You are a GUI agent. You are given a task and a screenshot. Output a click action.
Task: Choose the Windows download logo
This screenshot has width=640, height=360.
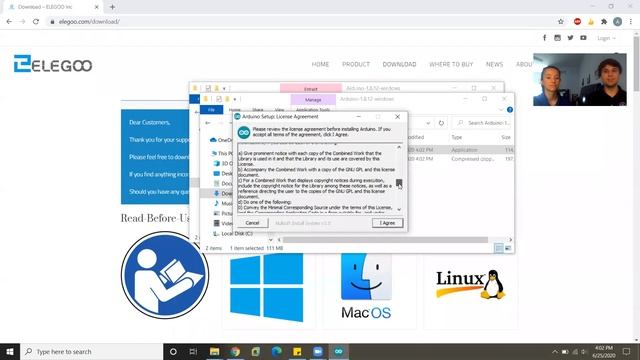(x=267, y=287)
